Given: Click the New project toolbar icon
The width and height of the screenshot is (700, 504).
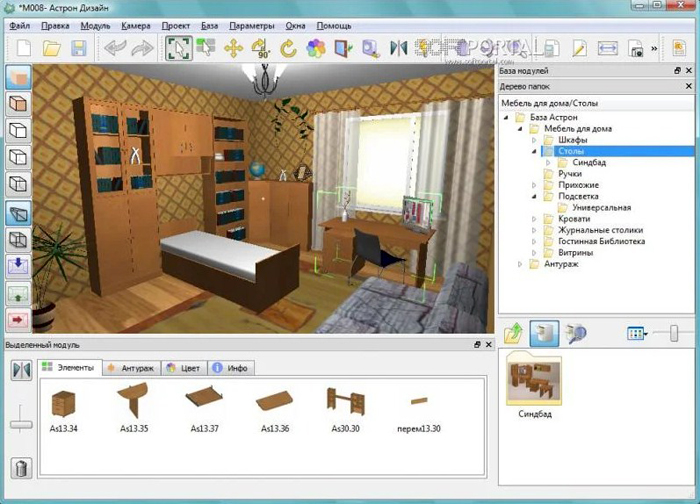Looking at the screenshot, I should click(23, 48).
